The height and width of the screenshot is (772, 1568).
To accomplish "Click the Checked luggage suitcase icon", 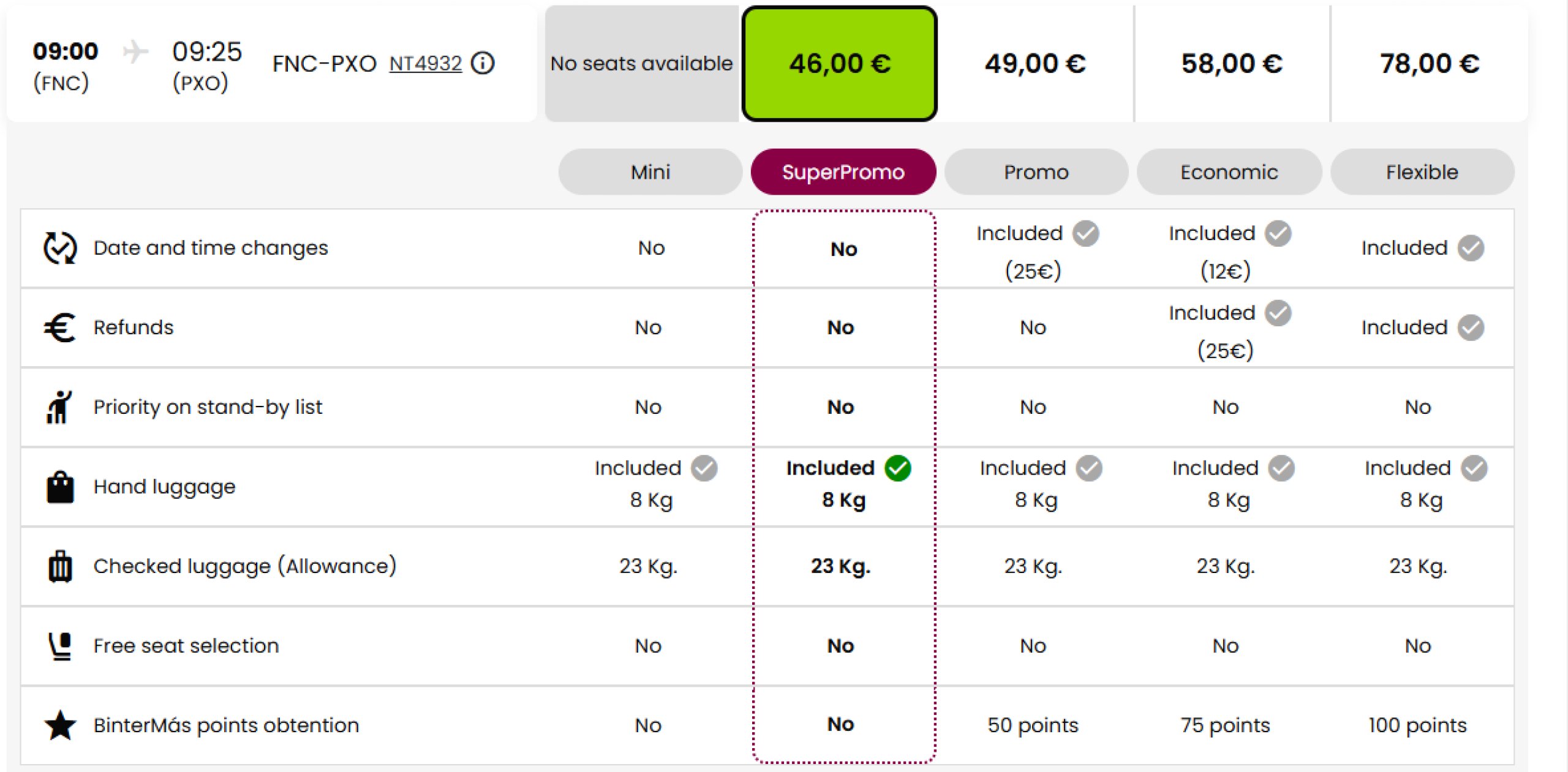I will [x=60, y=566].
